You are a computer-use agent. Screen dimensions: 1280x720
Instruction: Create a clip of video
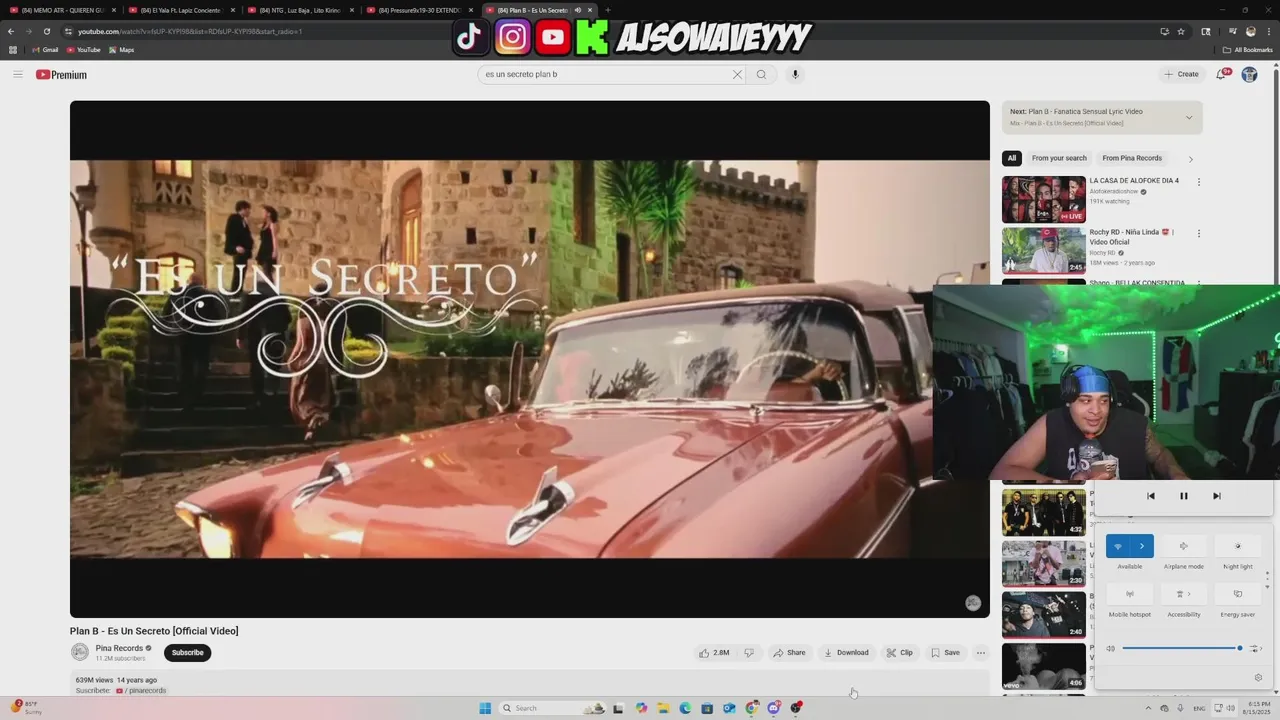point(899,653)
